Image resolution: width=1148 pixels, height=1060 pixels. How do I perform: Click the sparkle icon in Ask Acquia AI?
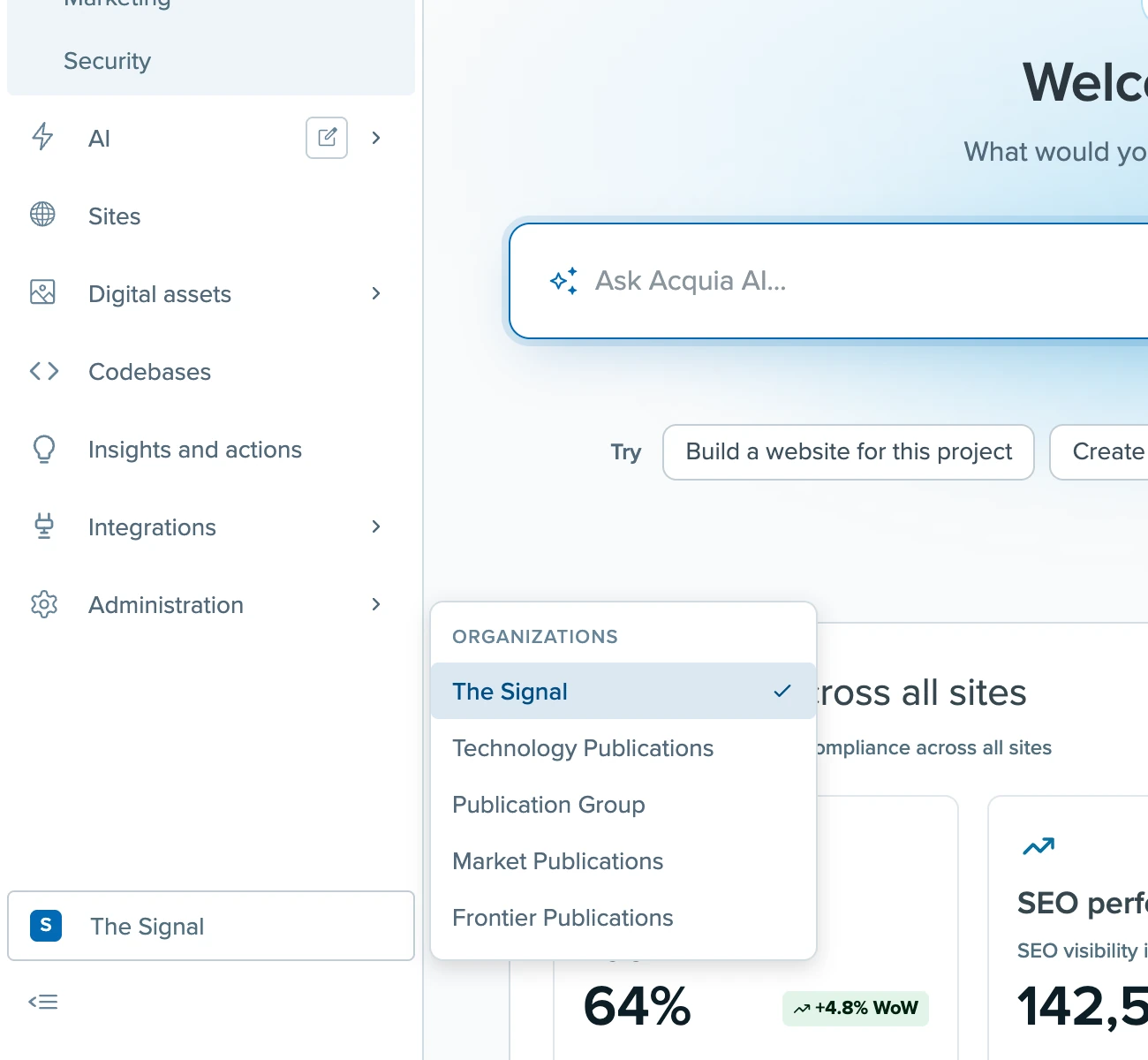click(564, 281)
